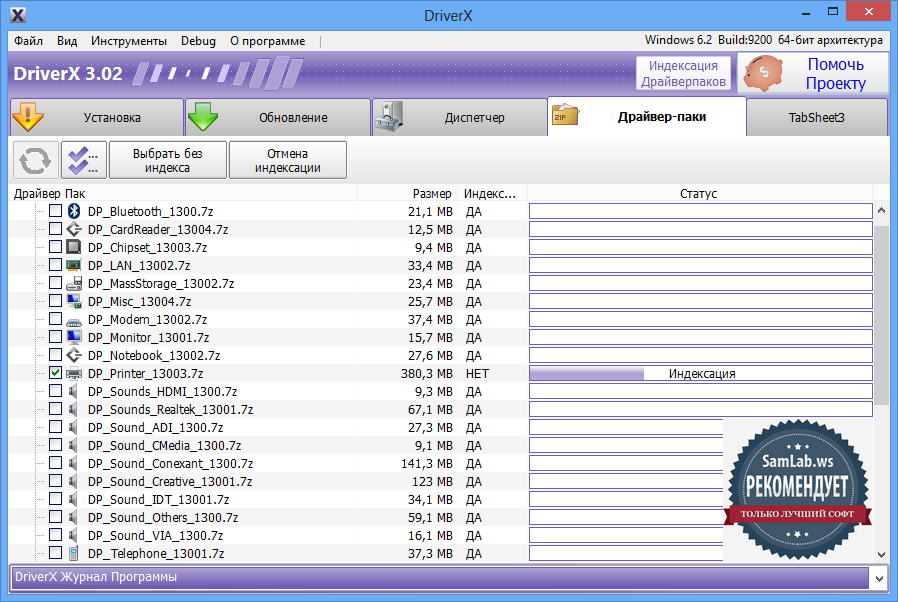Click the phone icon beside DP_Telephone_13001.7z
Image resolution: width=898 pixels, height=602 pixels.
(x=73, y=553)
